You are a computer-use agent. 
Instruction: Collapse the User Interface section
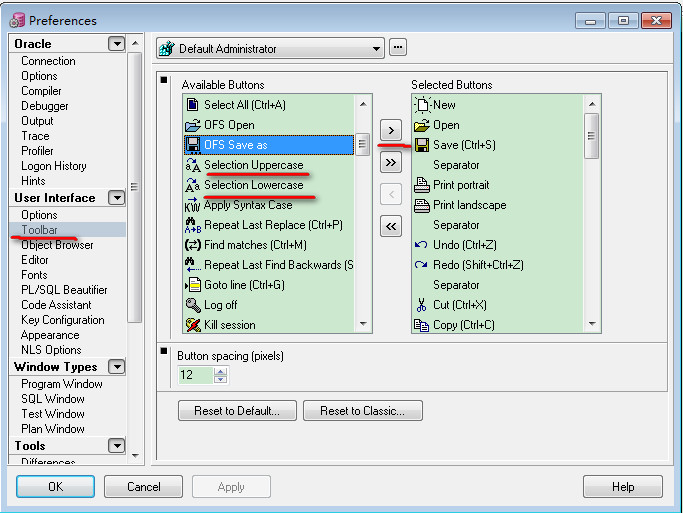116,198
